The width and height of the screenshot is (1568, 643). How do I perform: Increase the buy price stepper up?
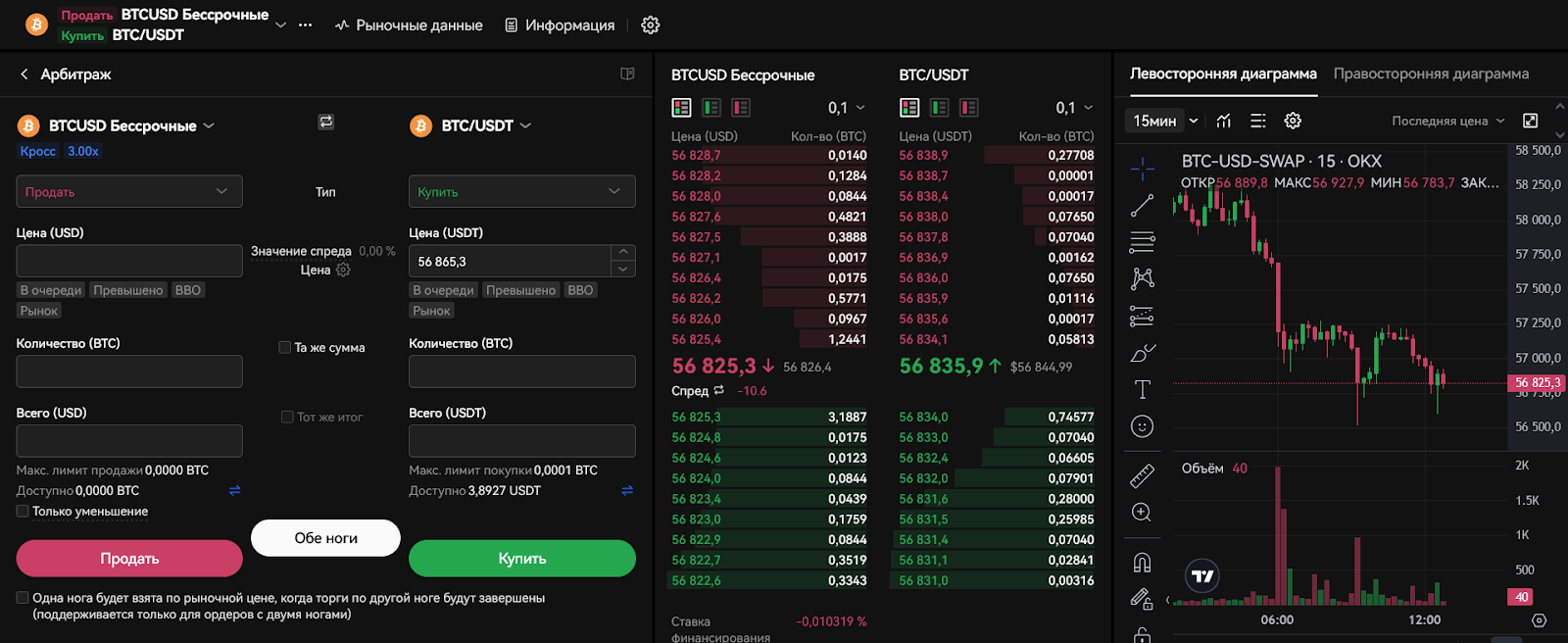point(623,253)
